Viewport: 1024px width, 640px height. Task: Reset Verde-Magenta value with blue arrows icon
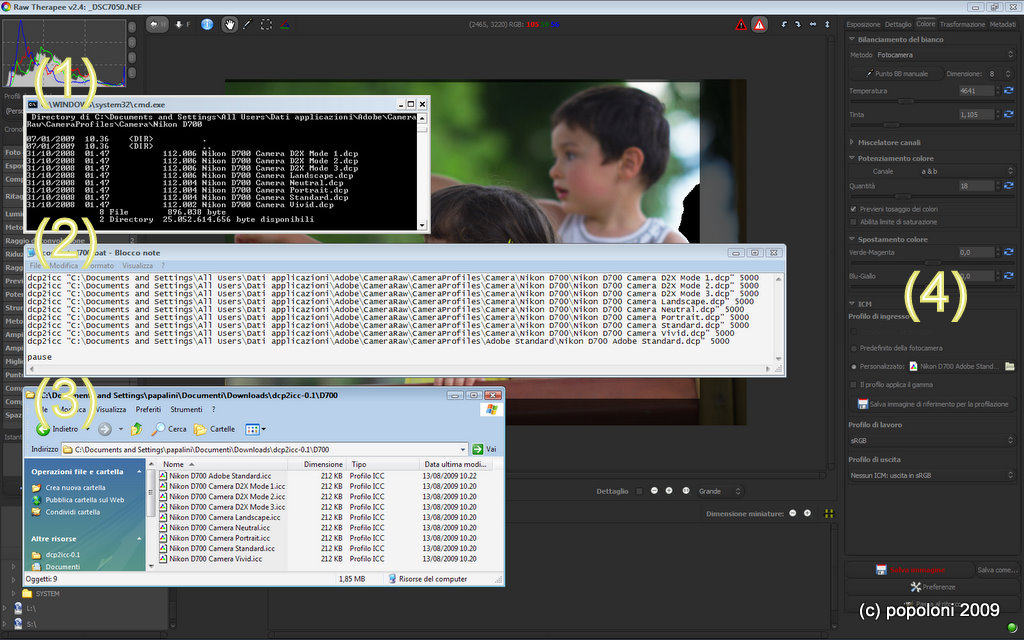click(1008, 252)
